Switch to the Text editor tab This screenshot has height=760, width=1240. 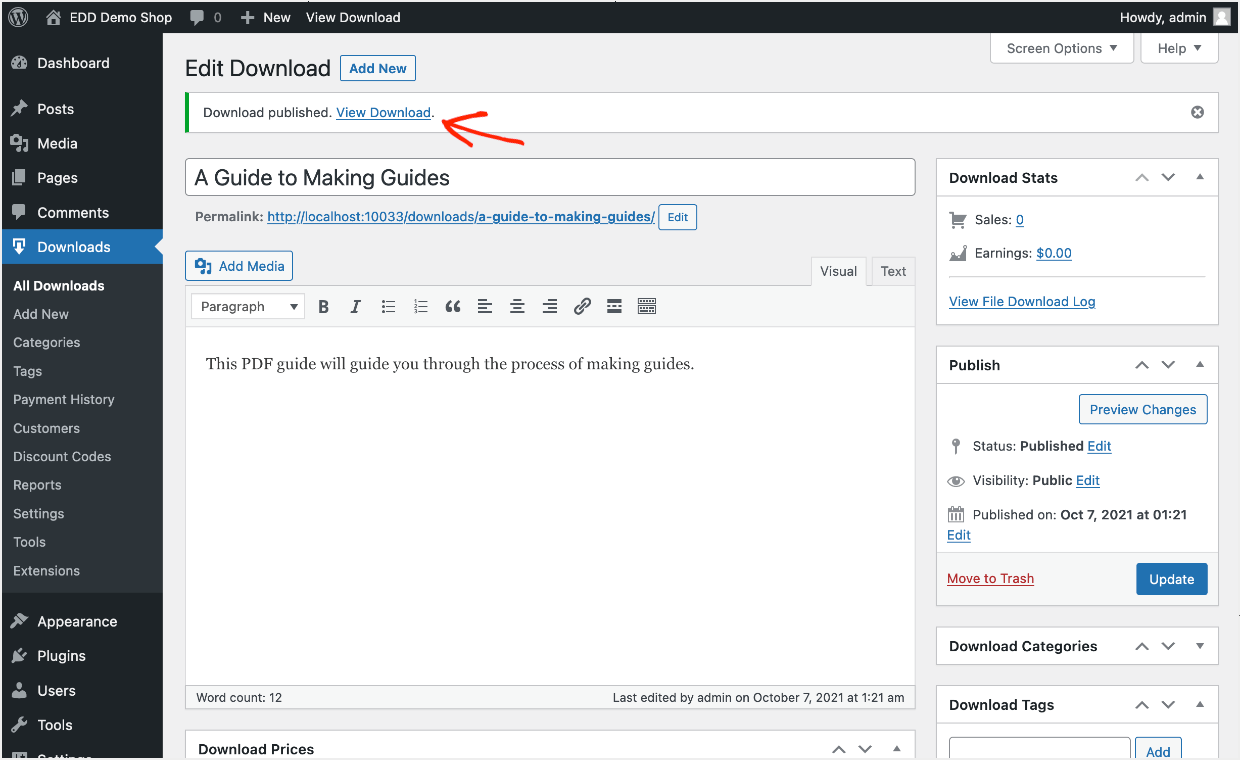(892, 270)
